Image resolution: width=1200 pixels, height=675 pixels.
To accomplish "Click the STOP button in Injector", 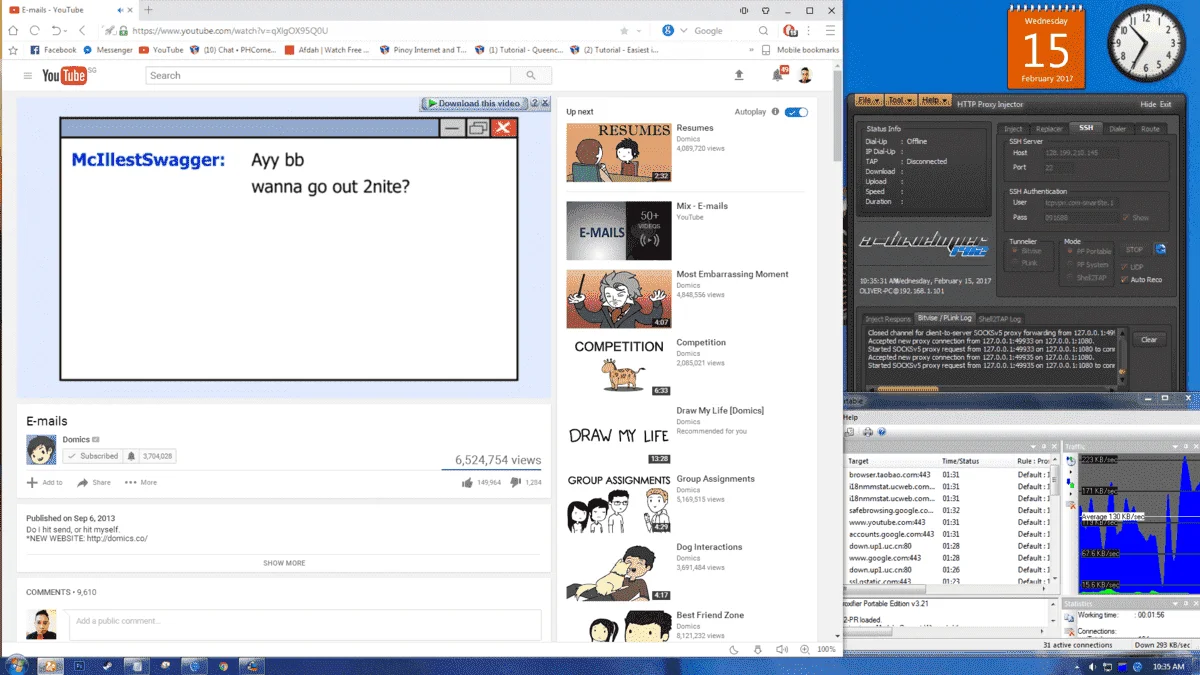I will coord(1135,250).
